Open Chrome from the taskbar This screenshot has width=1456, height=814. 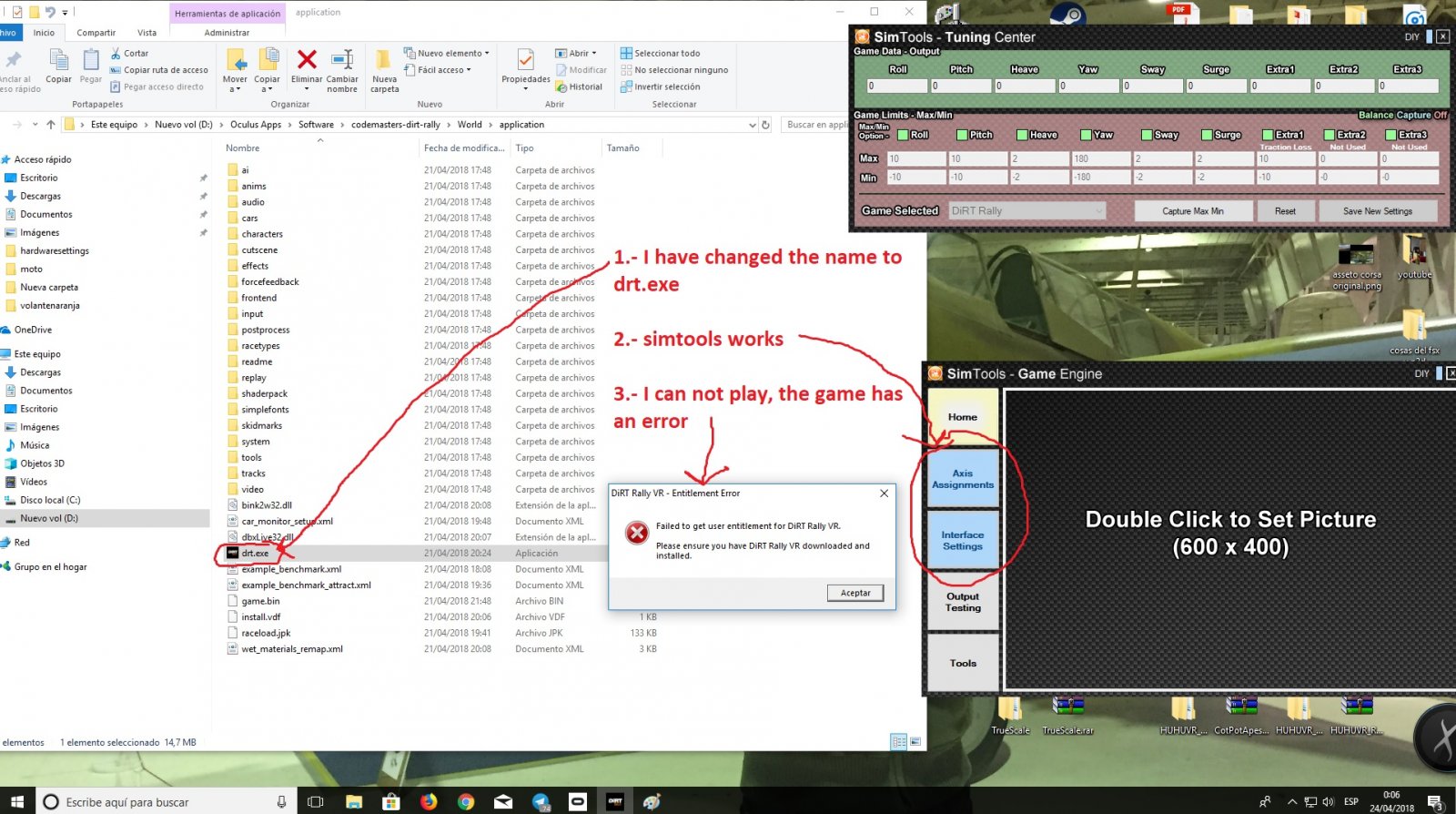click(x=466, y=801)
